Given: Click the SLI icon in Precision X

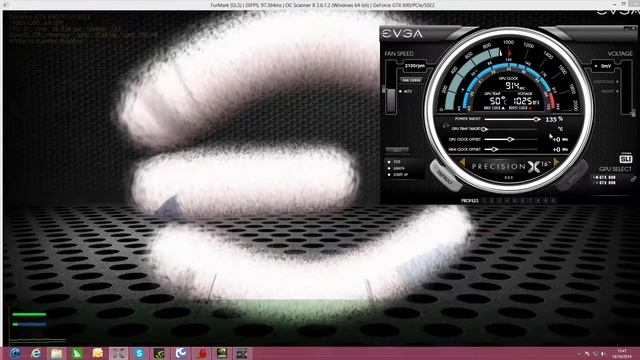Looking at the screenshot, I should [x=625, y=158].
